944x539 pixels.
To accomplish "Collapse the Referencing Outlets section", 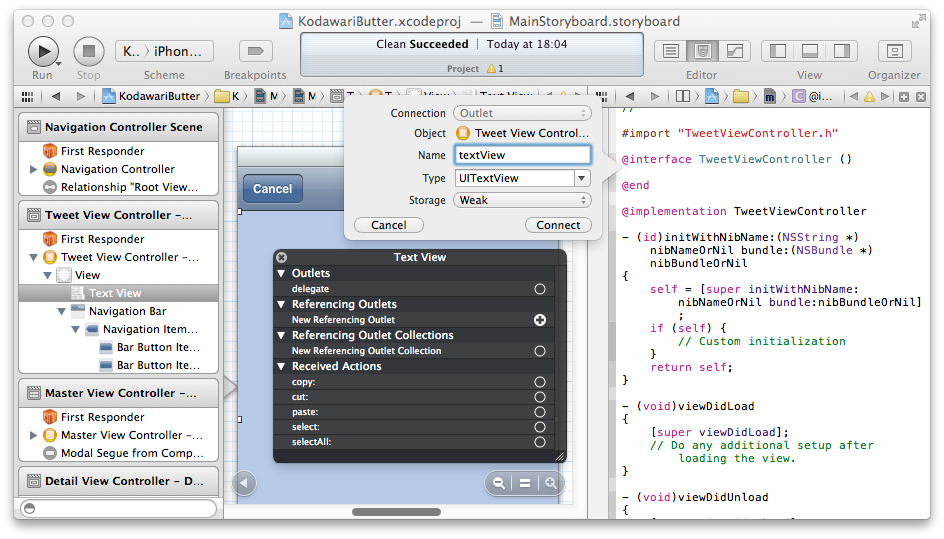I will pos(281,304).
